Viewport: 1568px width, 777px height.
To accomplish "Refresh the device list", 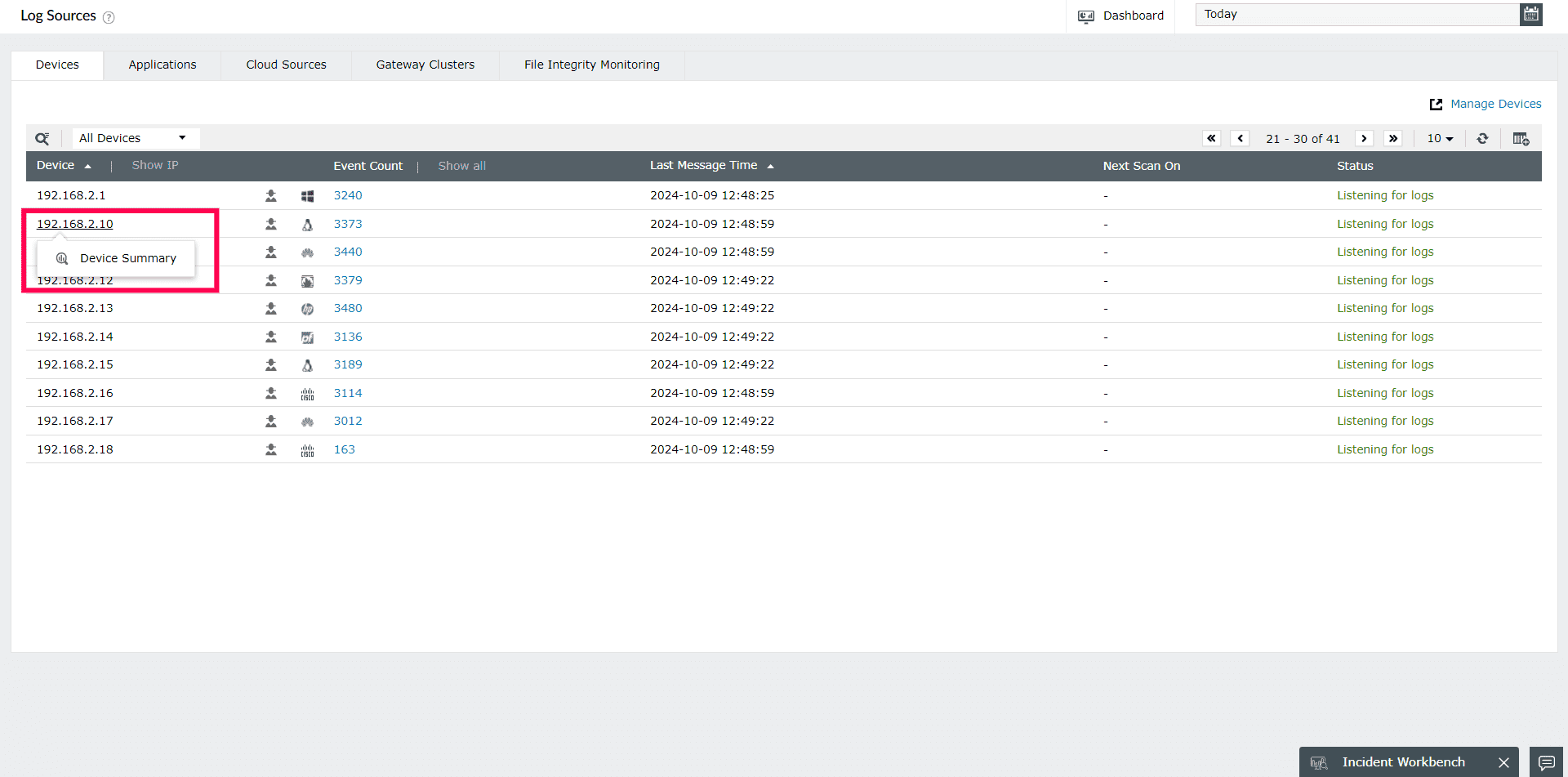I will click(1482, 139).
